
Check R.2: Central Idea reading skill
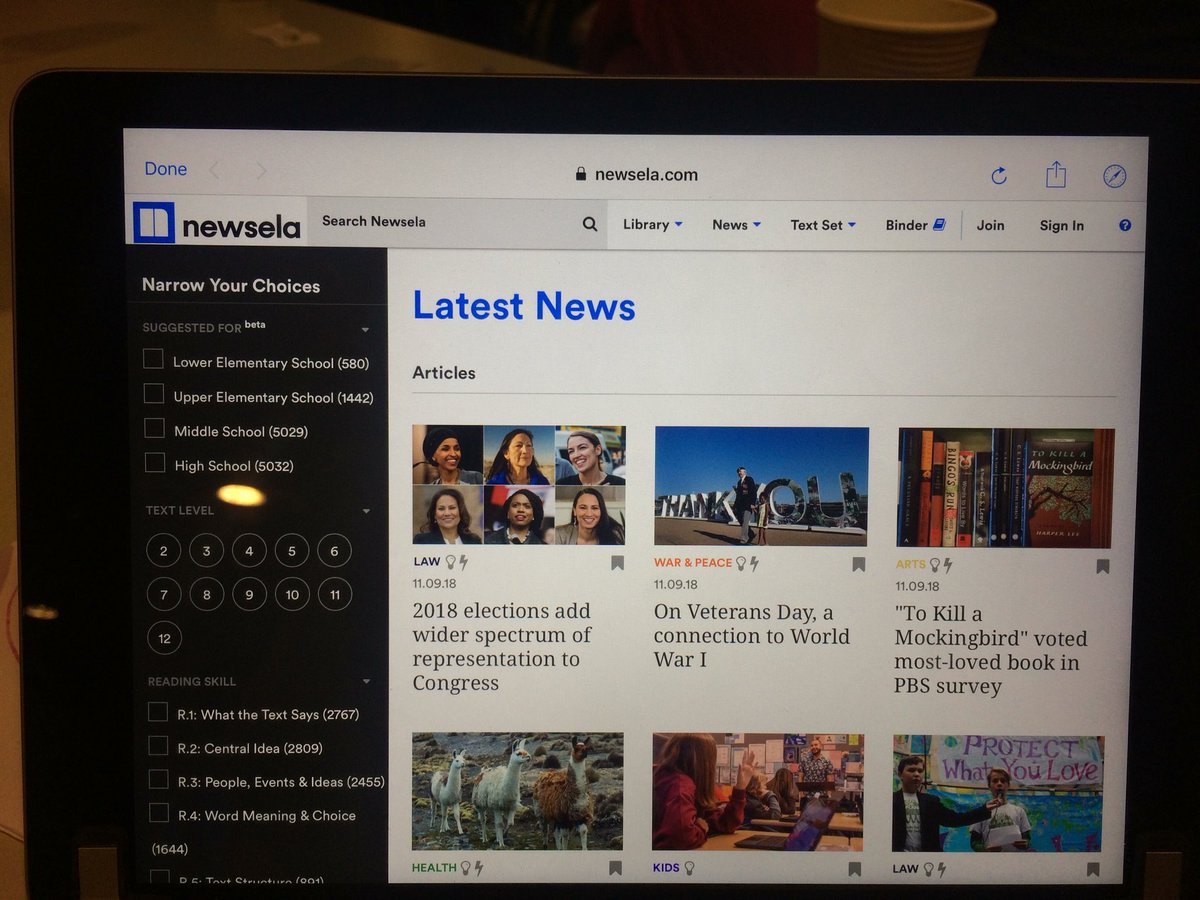157,746
